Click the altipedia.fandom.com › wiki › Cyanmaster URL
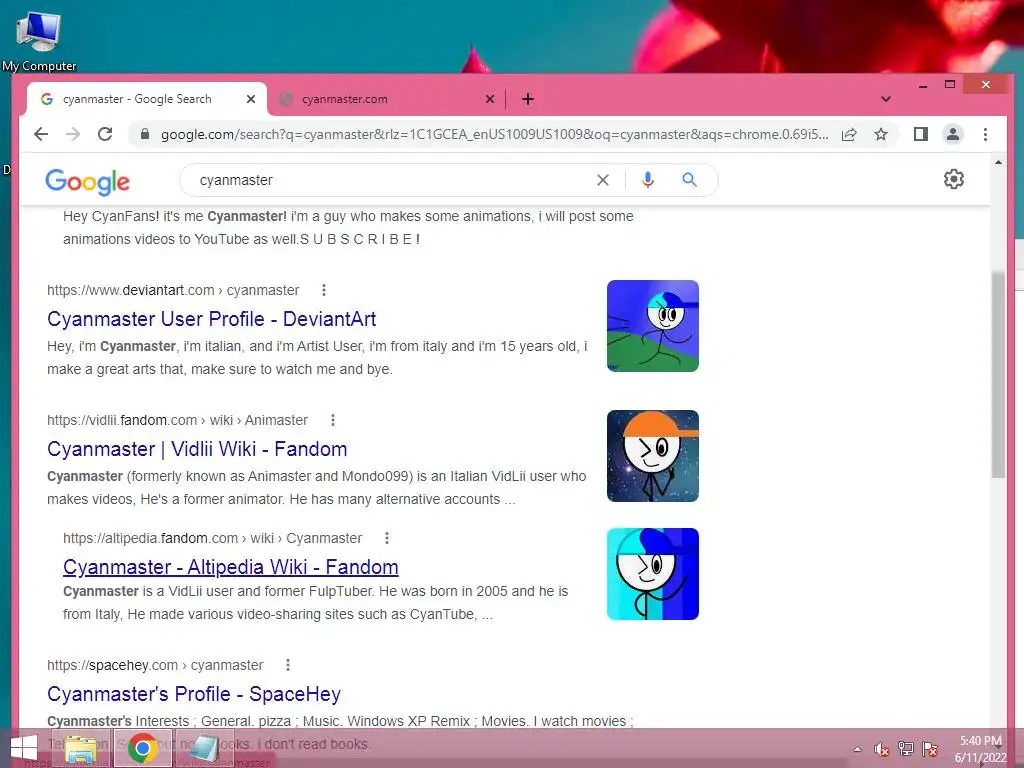 click(212, 538)
